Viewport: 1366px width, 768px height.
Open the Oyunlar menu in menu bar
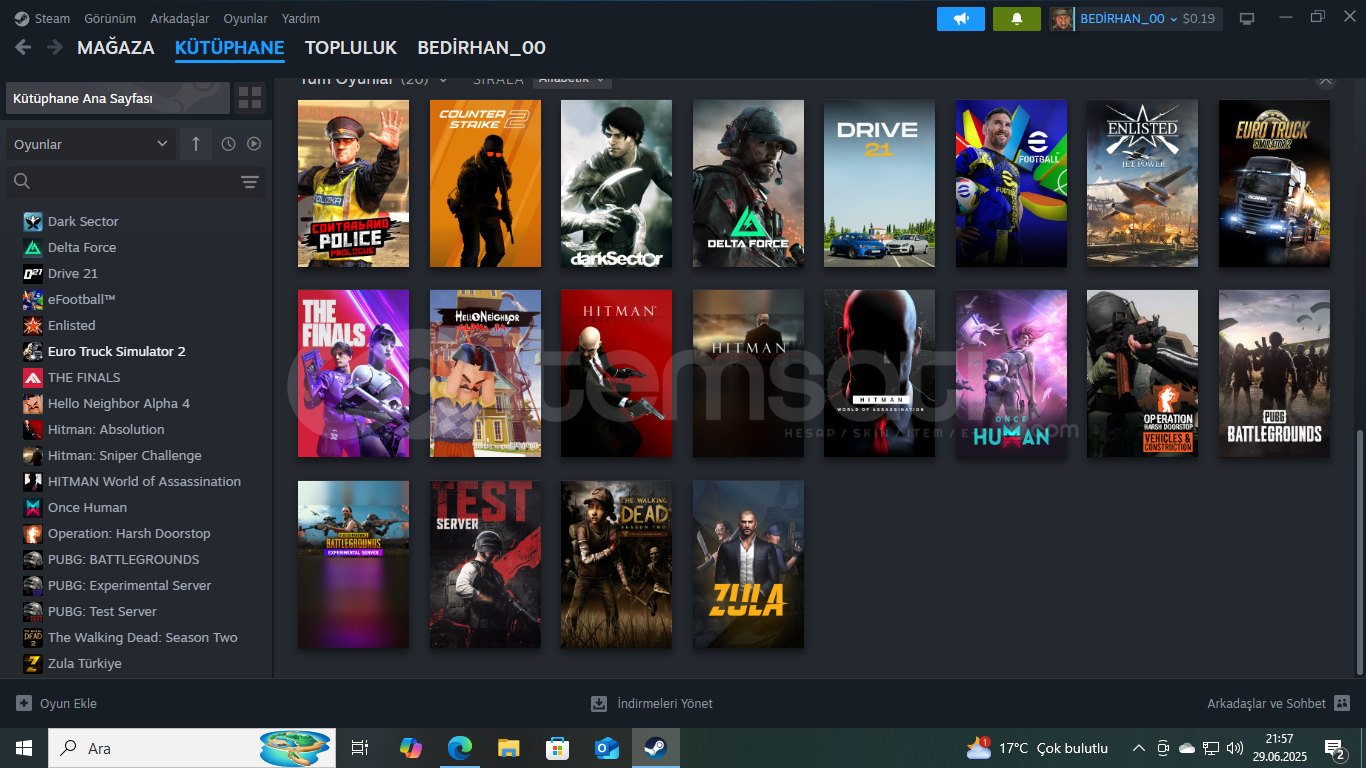coord(245,18)
